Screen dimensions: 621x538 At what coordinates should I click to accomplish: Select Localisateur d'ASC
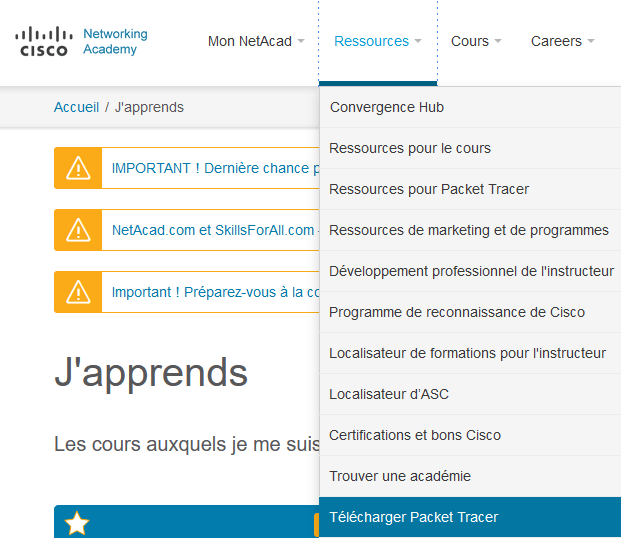pyautogui.click(x=470, y=394)
